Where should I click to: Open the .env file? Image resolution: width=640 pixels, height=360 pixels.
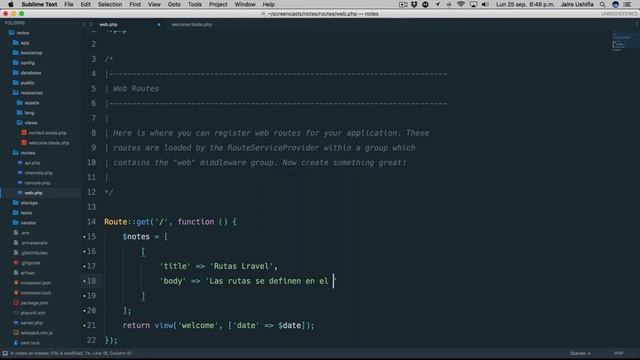[21, 233]
